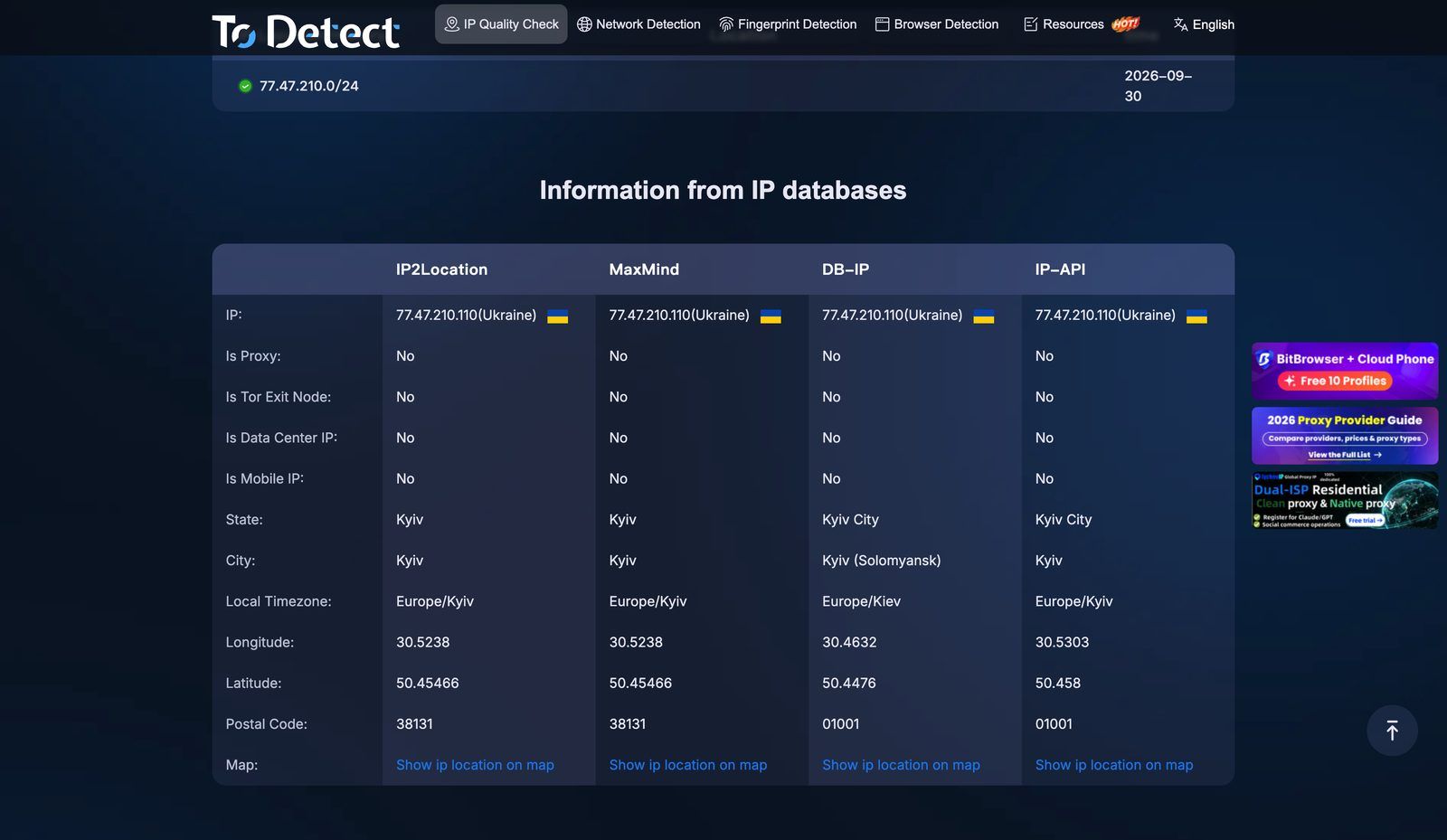Click the Europe/Kiev timezone value
Image resolution: width=1447 pixels, height=840 pixels.
point(861,601)
